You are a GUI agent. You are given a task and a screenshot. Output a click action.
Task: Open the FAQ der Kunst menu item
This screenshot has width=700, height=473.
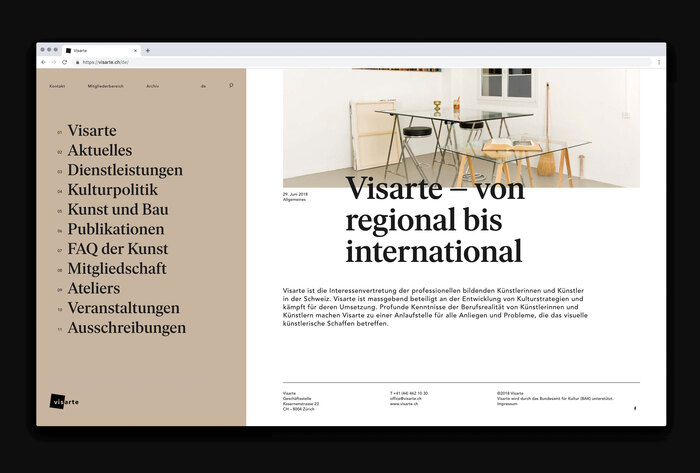click(118, 249)
